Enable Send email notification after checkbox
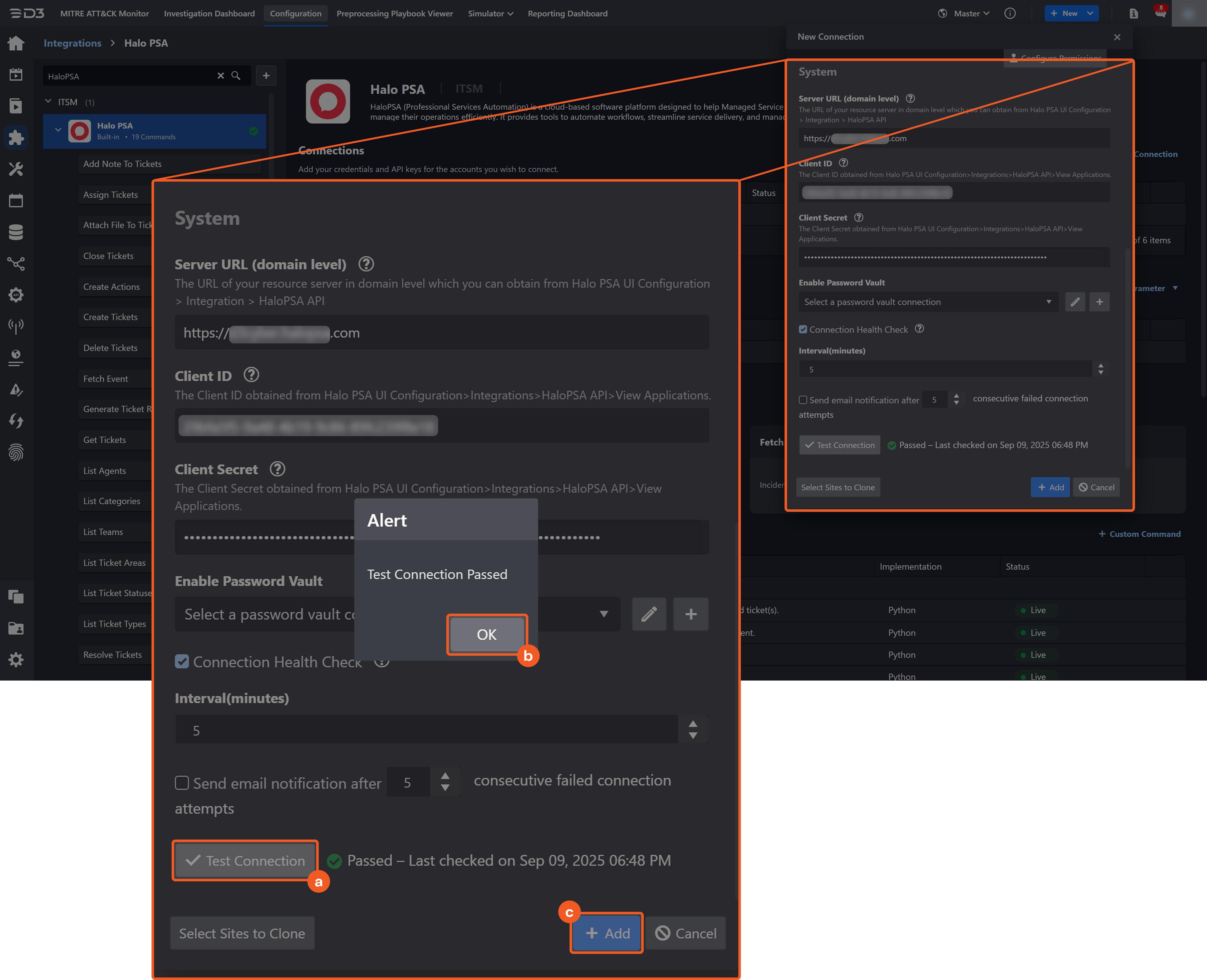The image size is (1207, 980). pos(182,783)
